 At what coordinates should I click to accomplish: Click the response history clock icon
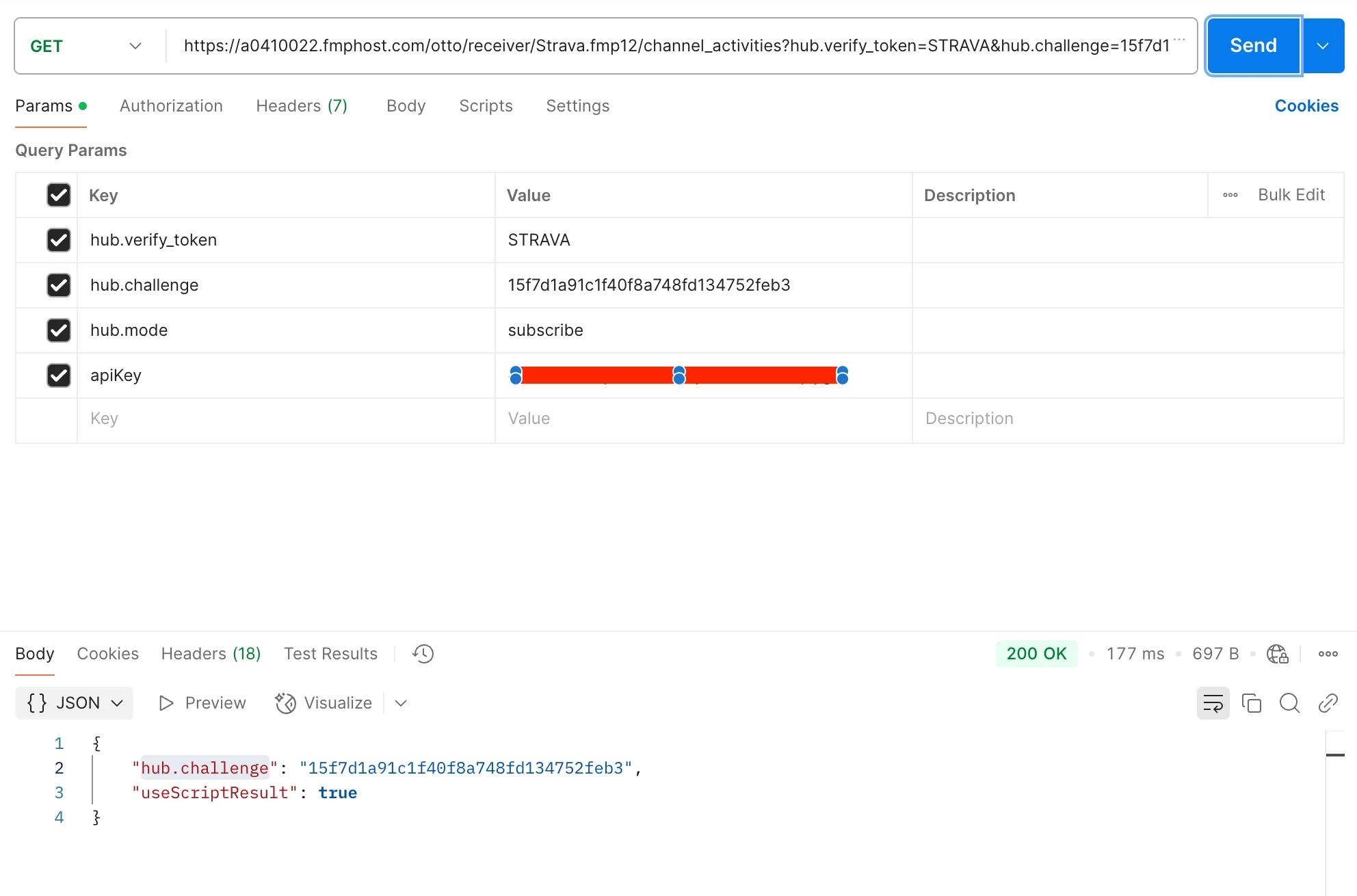(423, 654)
